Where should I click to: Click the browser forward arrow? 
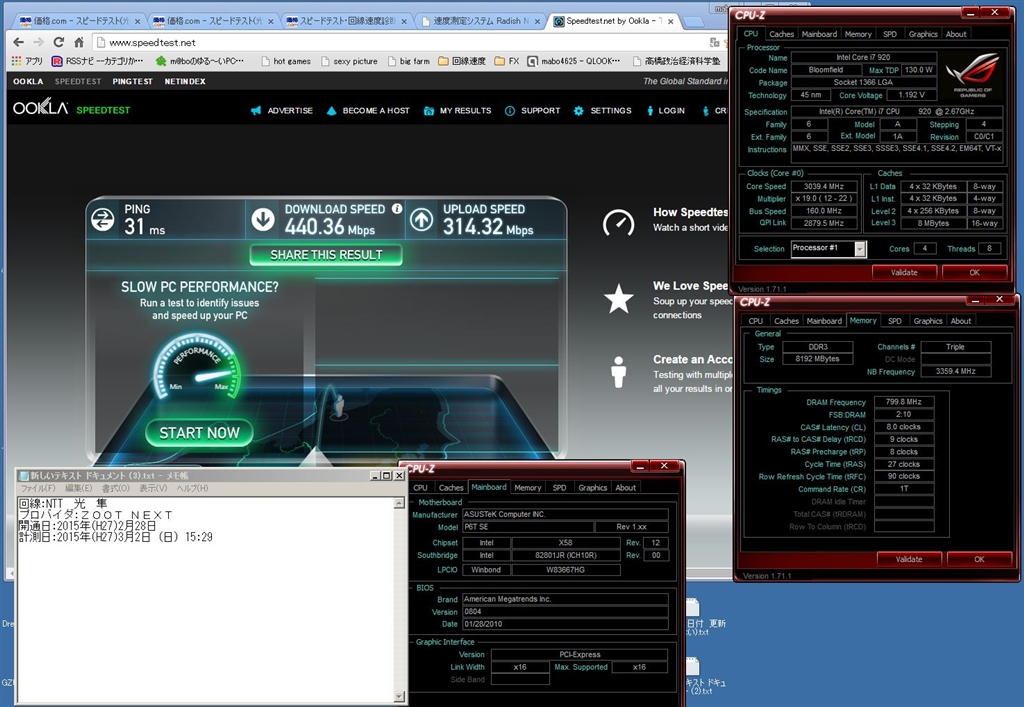click(x=39, y=42)
